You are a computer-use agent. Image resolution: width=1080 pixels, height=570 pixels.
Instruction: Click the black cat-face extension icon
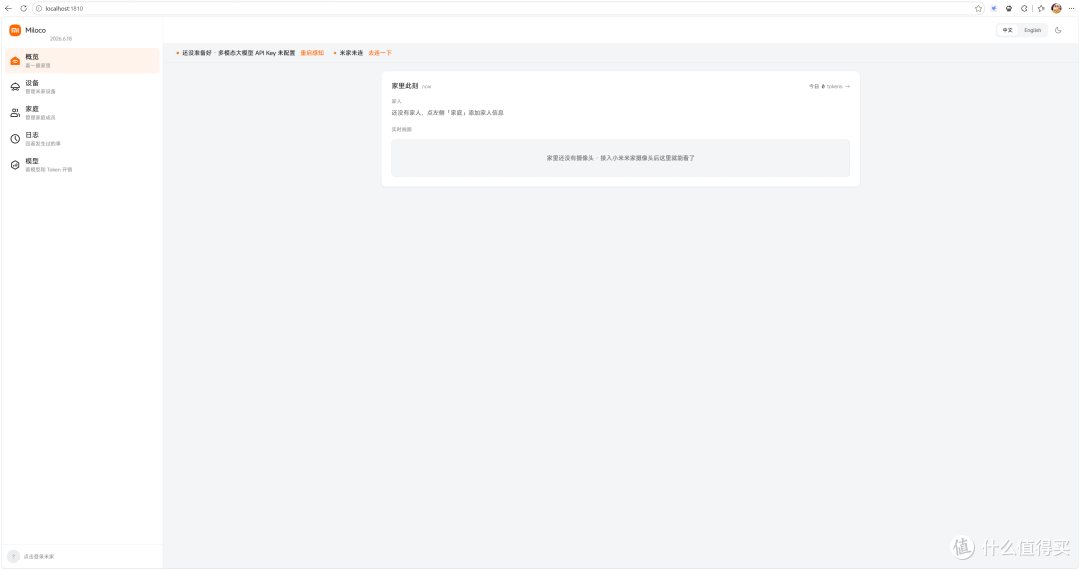(x=1009, y=8)
